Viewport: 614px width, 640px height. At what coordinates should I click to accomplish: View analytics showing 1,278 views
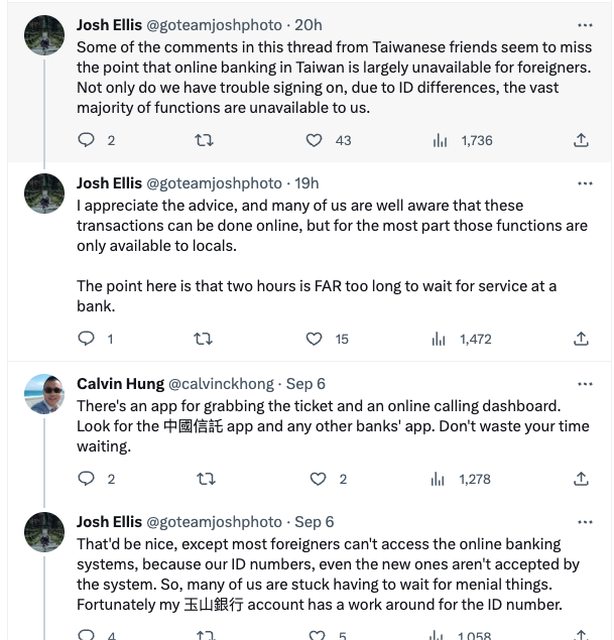coord(439,479)
